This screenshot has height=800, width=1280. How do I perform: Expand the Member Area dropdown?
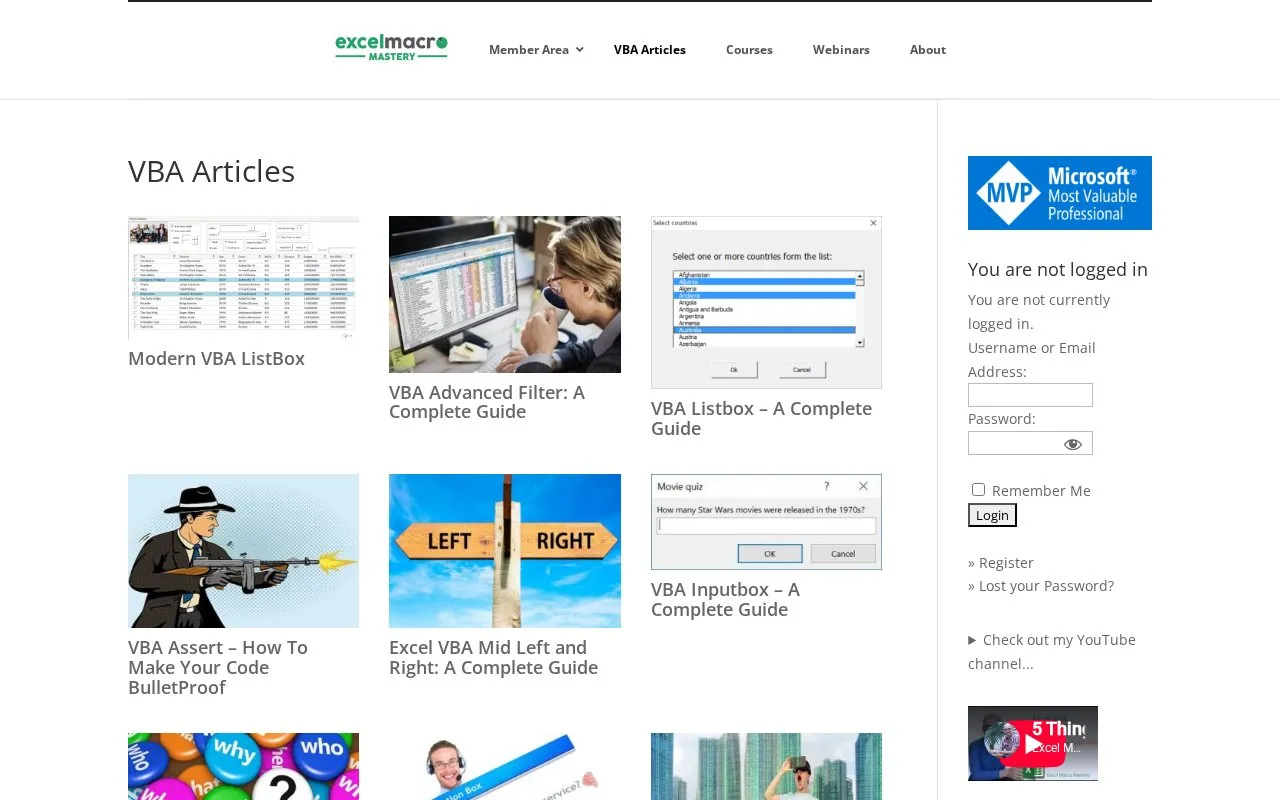click(x=536, y=50)
